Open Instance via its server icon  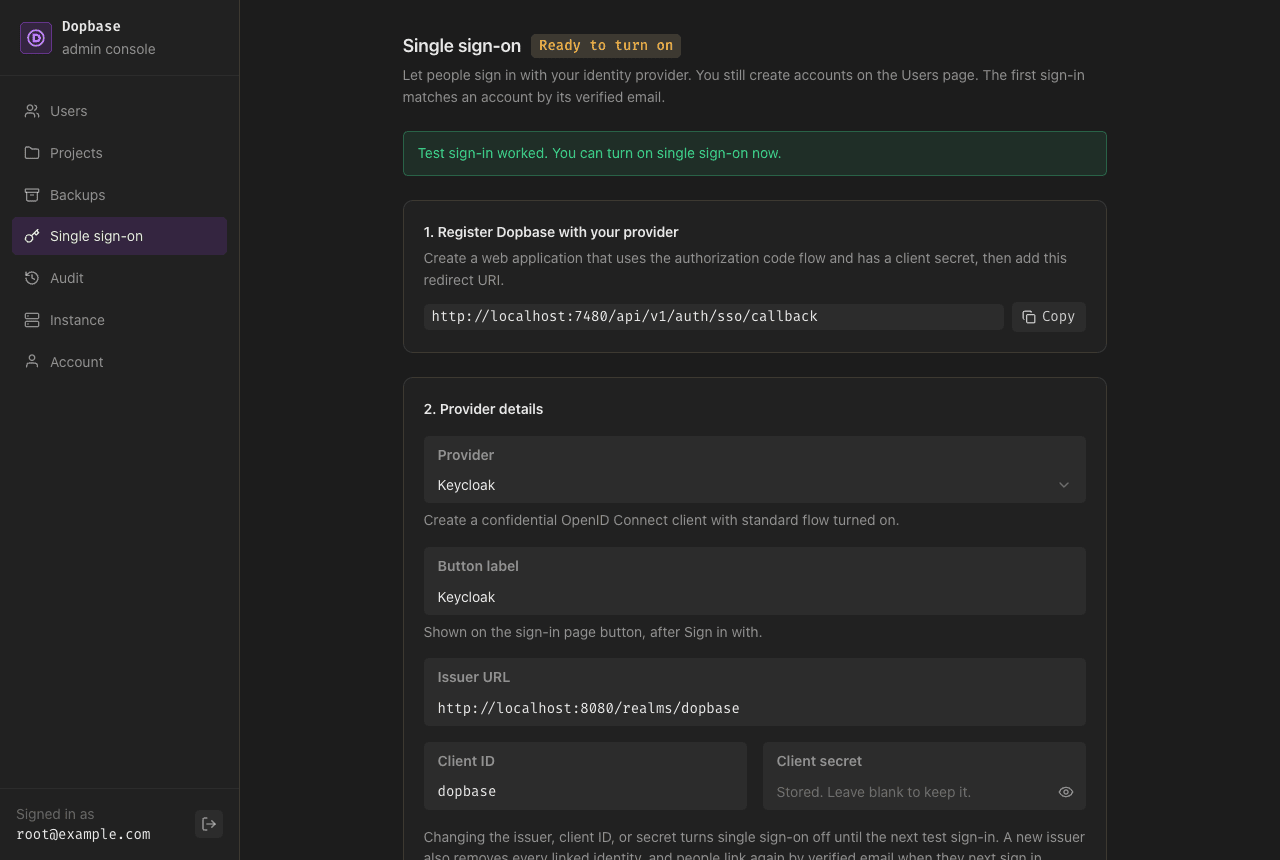pyautogui.click(x=32, y=320)
